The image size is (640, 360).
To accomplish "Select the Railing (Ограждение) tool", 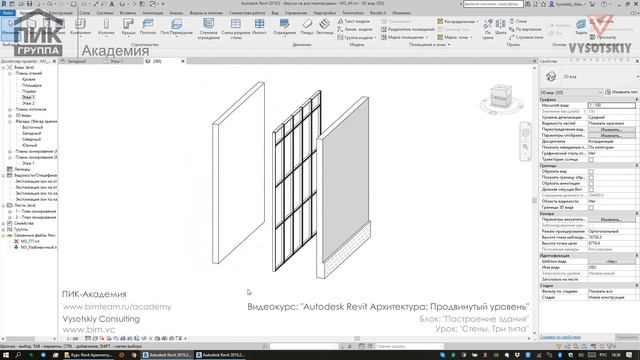I will click(284, 27).
